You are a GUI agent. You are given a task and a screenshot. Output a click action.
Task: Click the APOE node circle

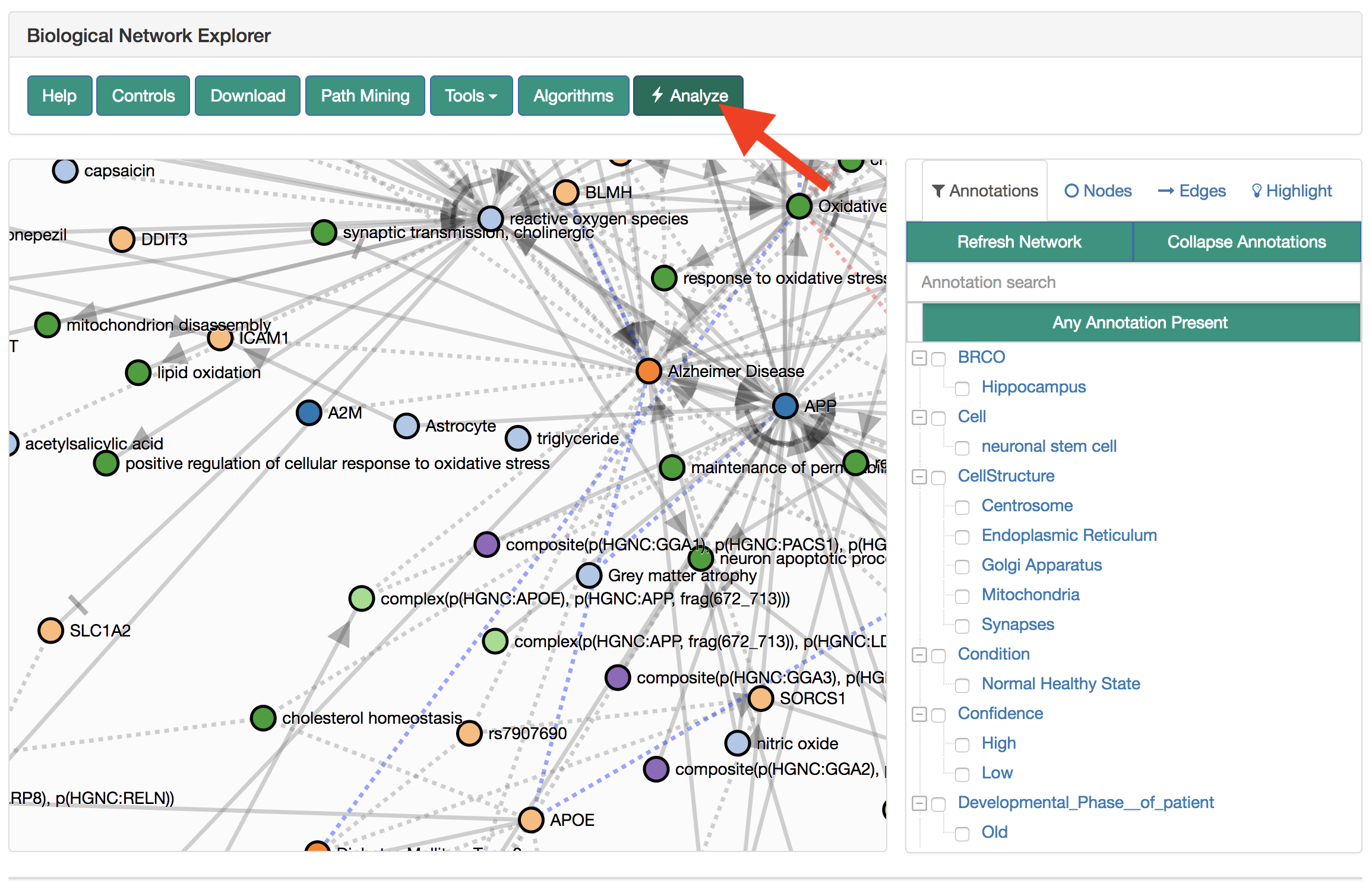tap(531, 820)
